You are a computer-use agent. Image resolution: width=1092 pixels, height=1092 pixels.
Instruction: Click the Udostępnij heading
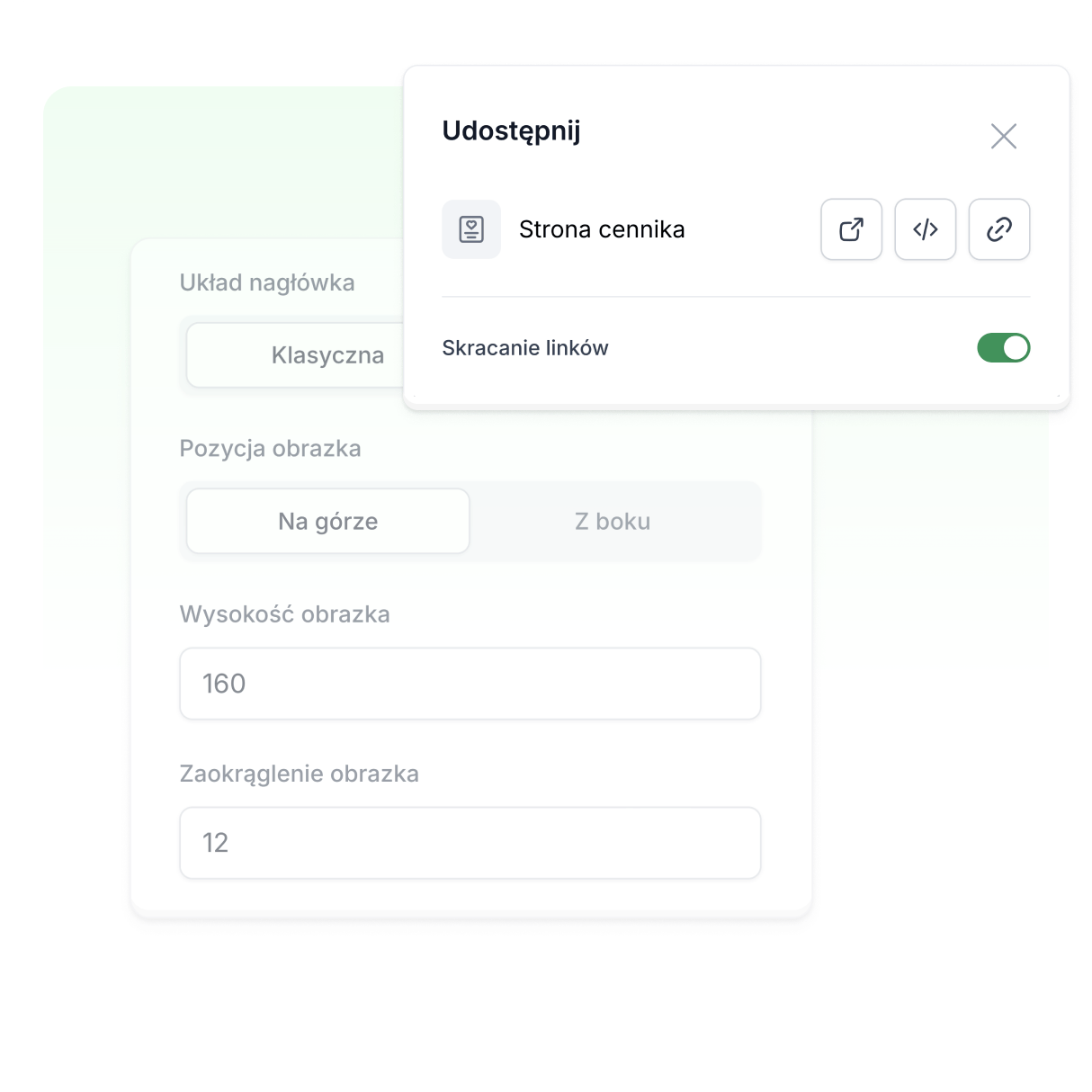click(511, 131)
